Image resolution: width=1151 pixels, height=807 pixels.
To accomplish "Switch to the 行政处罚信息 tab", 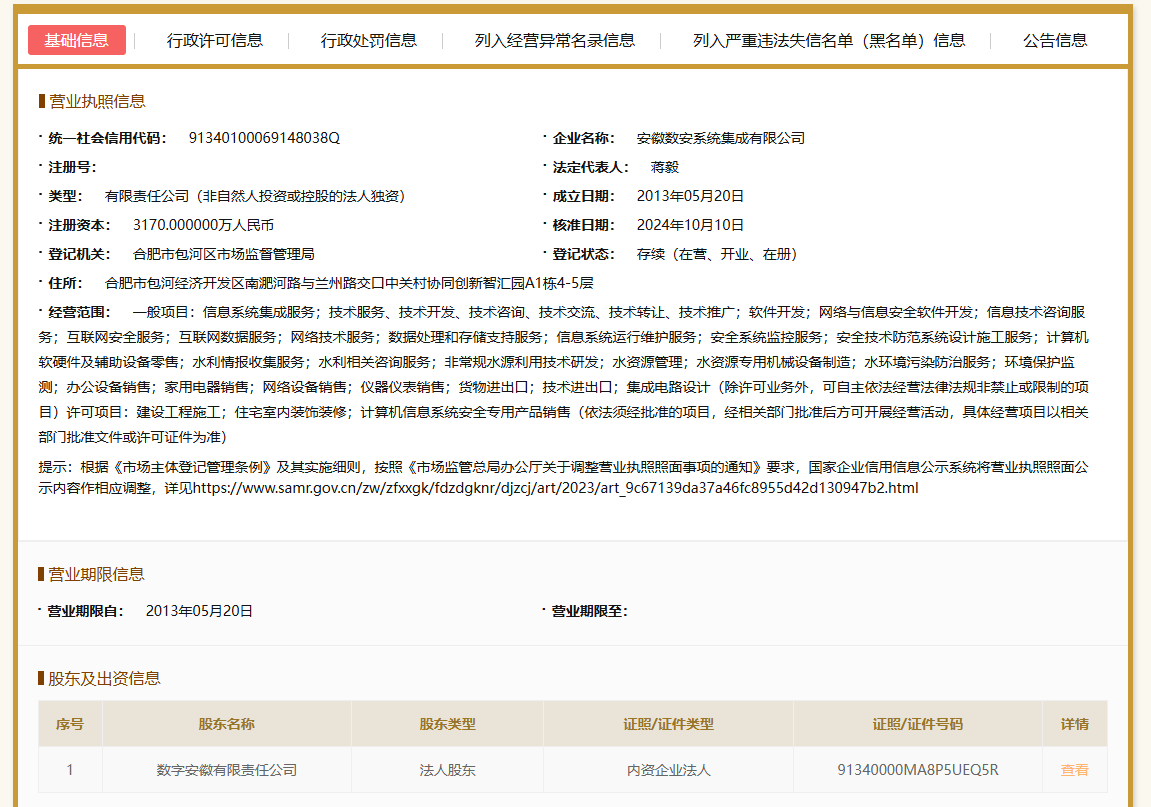I will click(x=368, y=40).
